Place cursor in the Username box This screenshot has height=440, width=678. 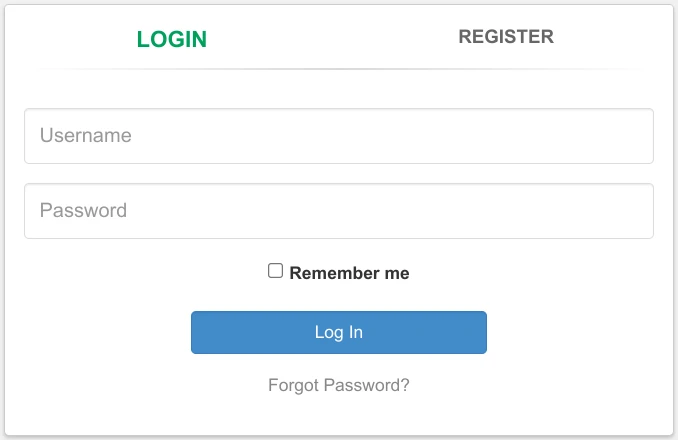pos(338,136)
